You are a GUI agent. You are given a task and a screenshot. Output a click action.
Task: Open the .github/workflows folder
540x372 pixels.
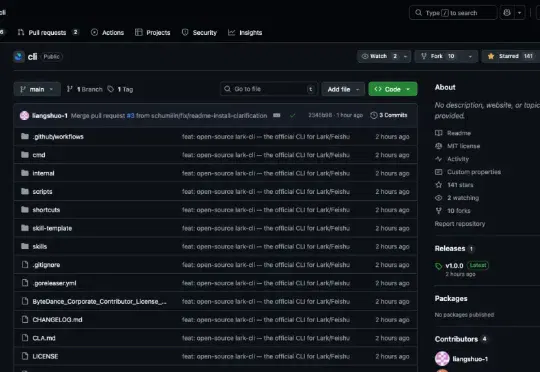(58, 136)
